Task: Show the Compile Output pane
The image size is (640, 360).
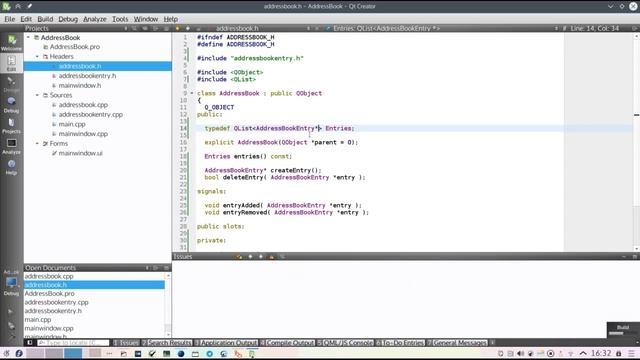Action: (x=287, y=343)
